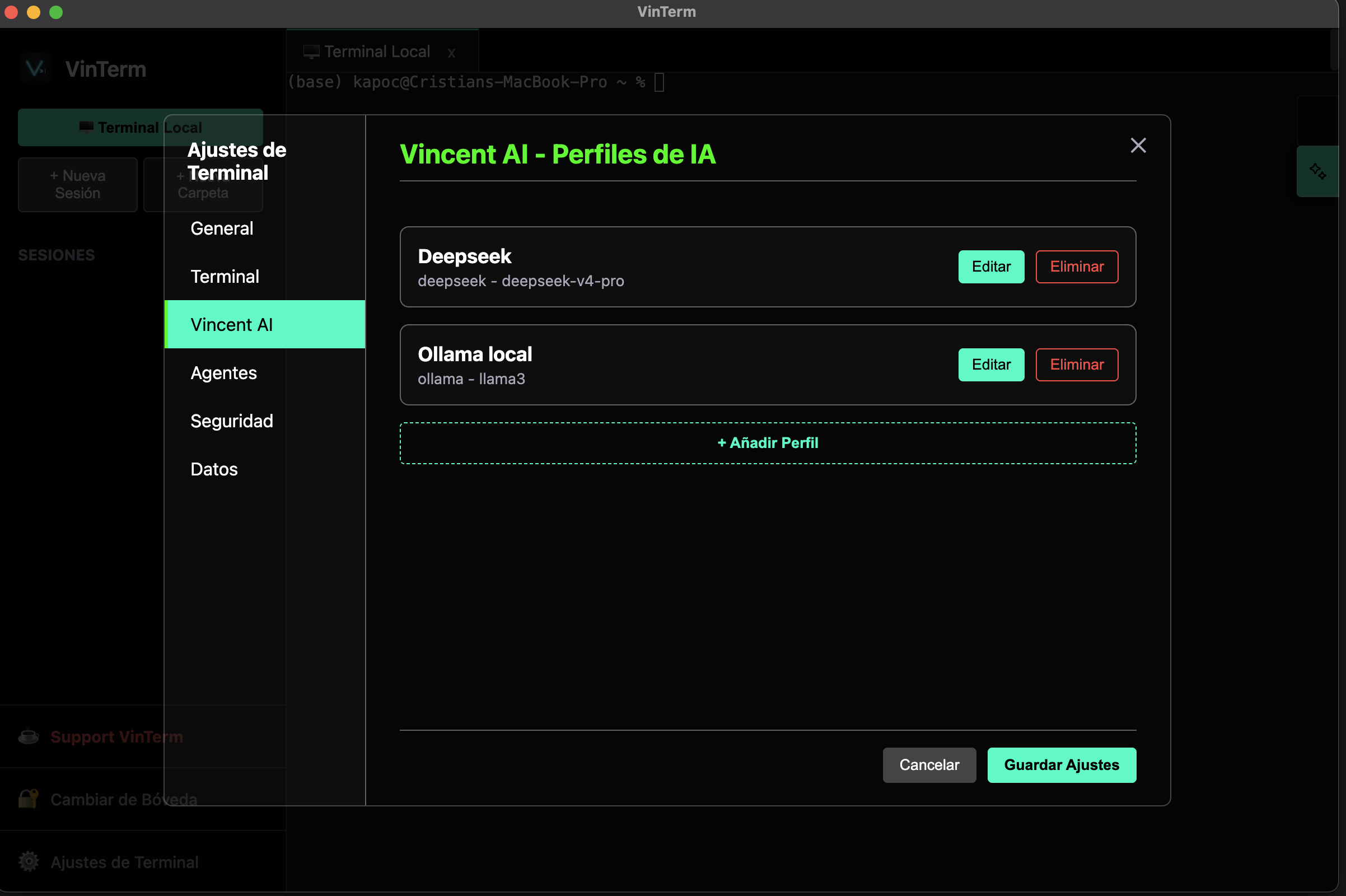Edit the Deepseek profile
1346x896 pixels.
(x=991, y=267)
